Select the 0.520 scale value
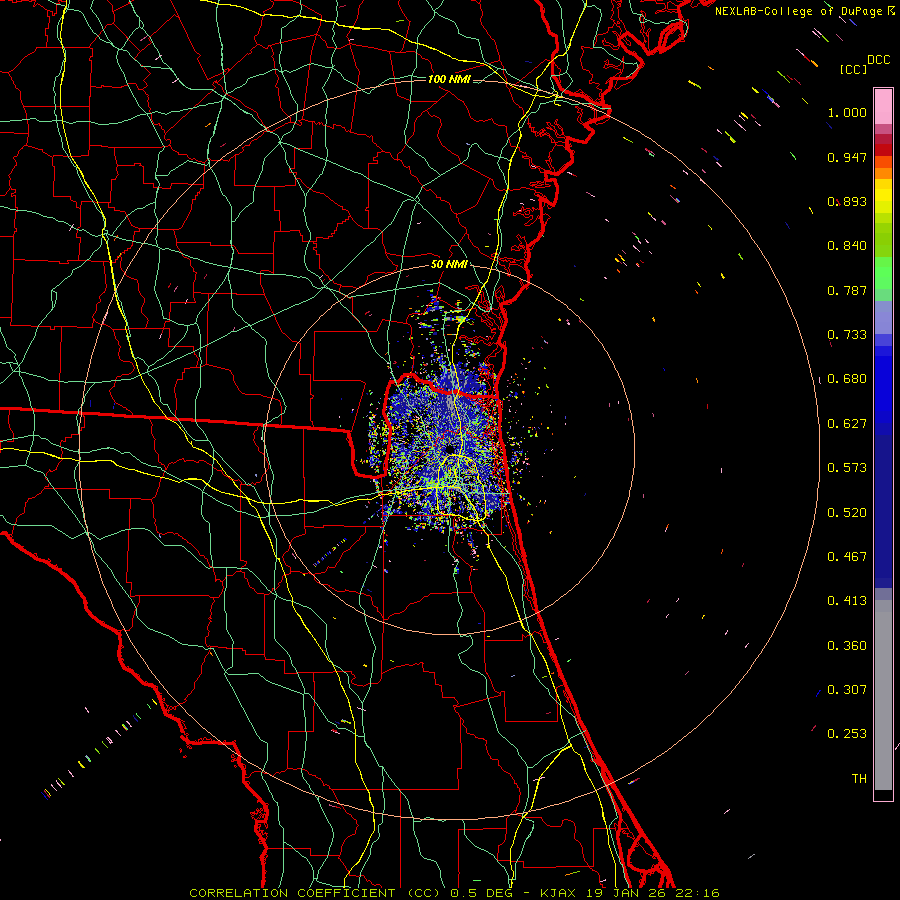This screenshot has width=900, height=900. point(847,513)
